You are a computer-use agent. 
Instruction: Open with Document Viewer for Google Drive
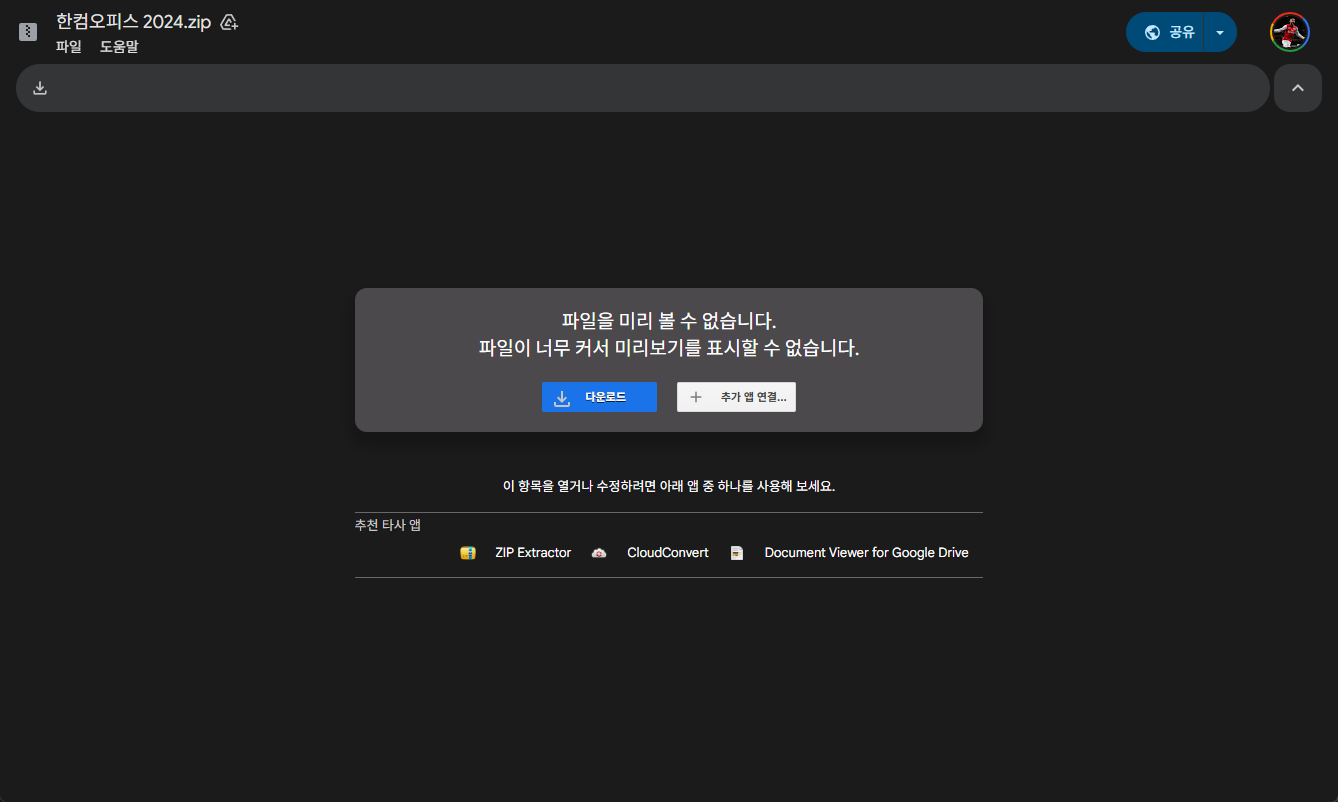click(x=866, y=552)
